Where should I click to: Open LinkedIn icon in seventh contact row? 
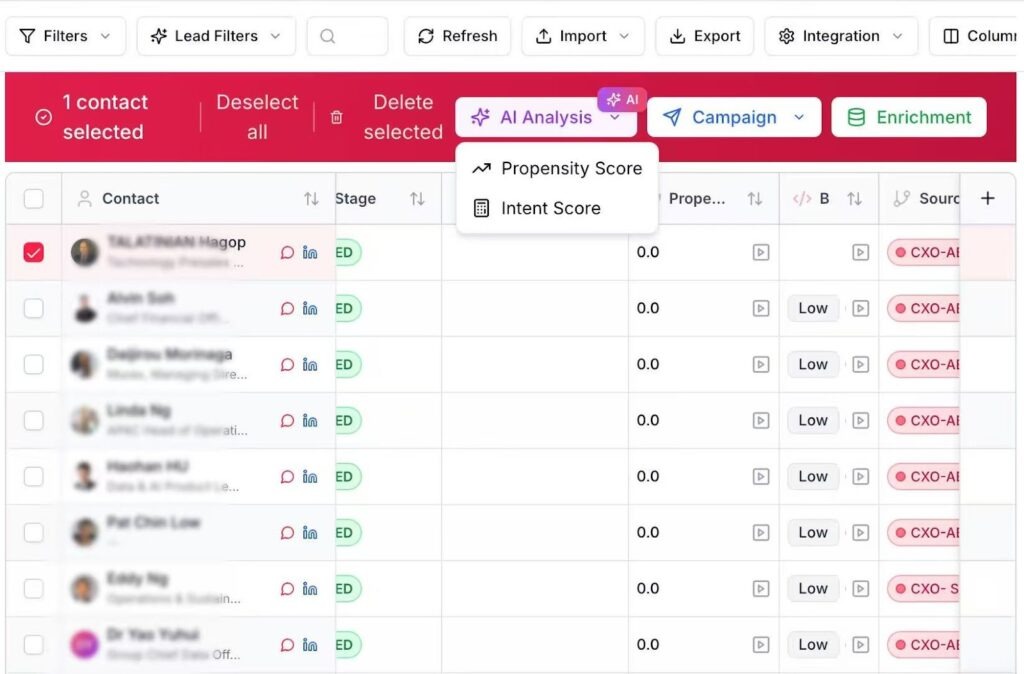[x=310, y=590]
